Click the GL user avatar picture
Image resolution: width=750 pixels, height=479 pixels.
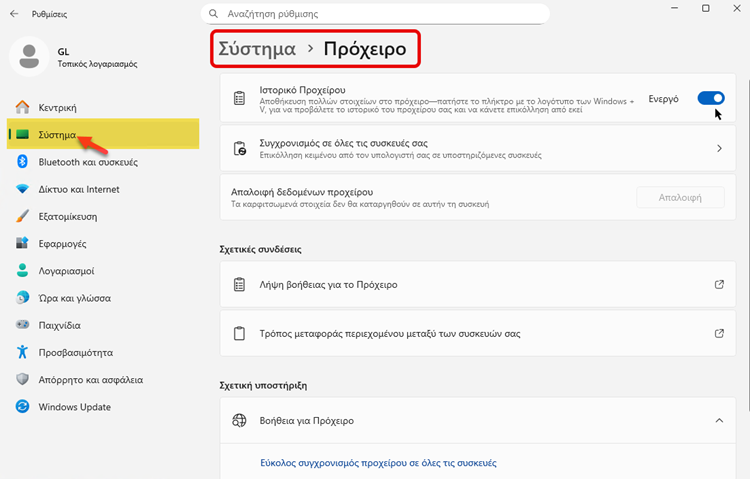coord(29,56)
